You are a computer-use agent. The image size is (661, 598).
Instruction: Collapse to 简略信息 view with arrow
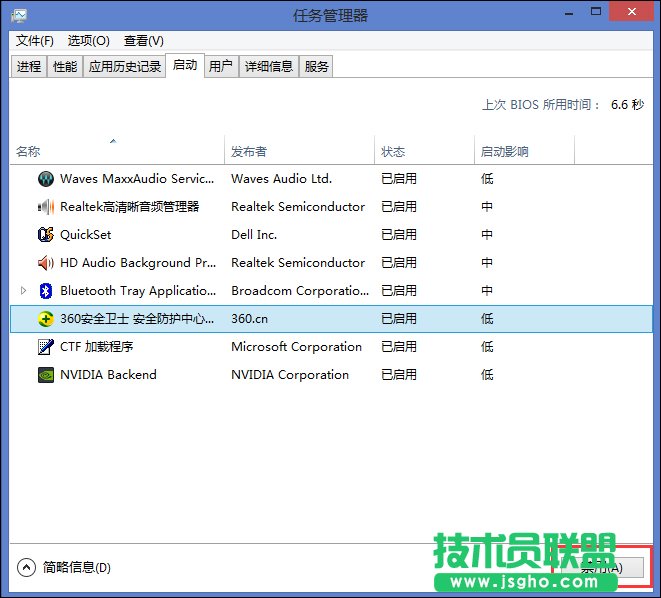(x=26, y=567)
